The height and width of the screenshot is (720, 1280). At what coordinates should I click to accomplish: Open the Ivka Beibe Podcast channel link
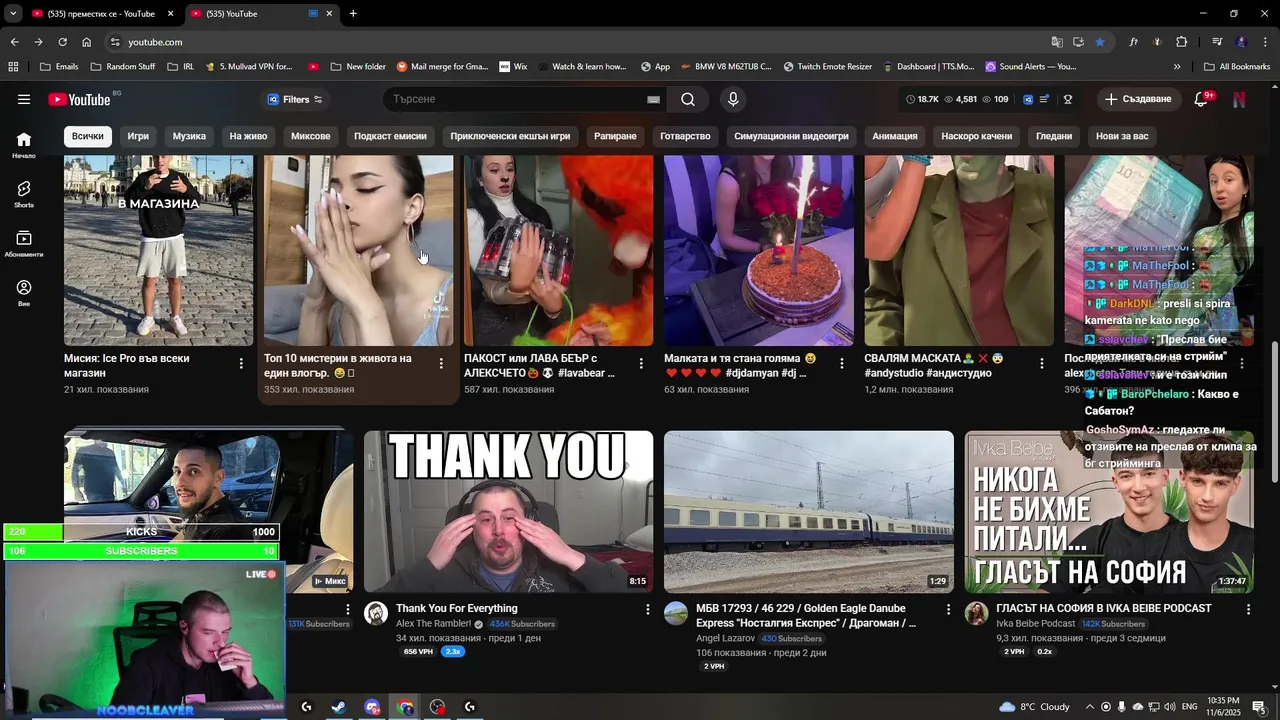click(1036, 624)
